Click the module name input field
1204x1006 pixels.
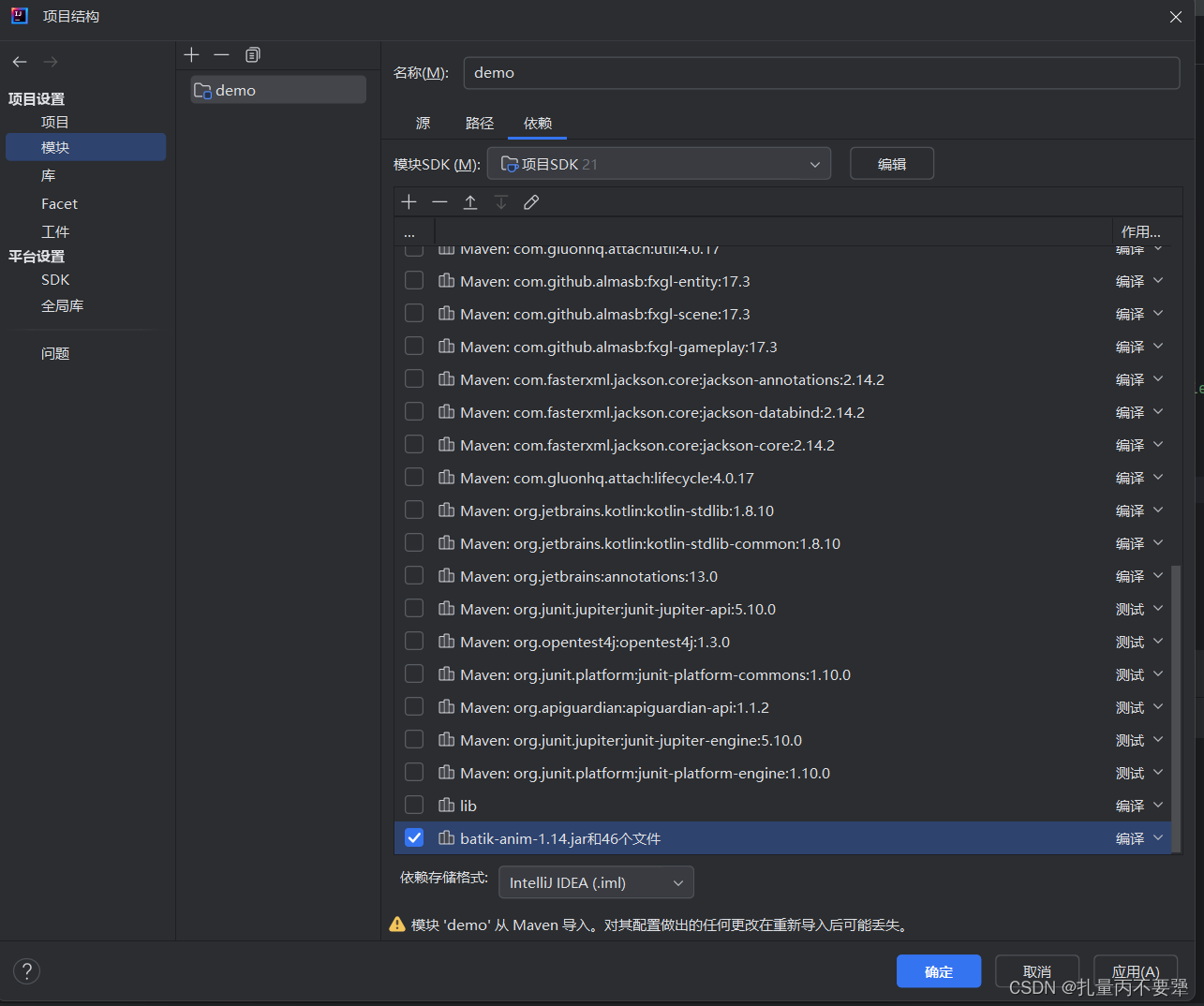tap(822, 73)
